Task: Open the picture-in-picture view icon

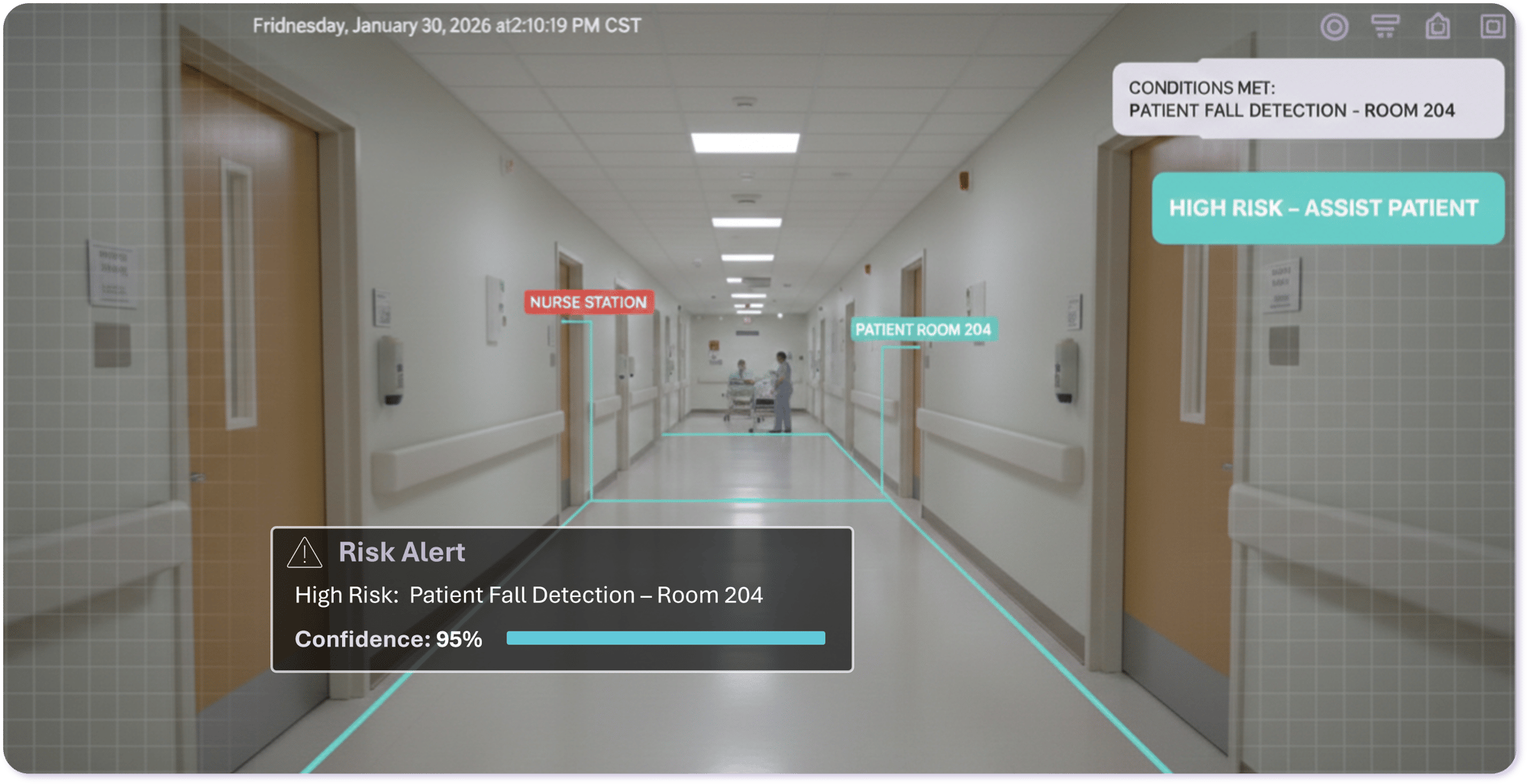Action: (1492, 27)
